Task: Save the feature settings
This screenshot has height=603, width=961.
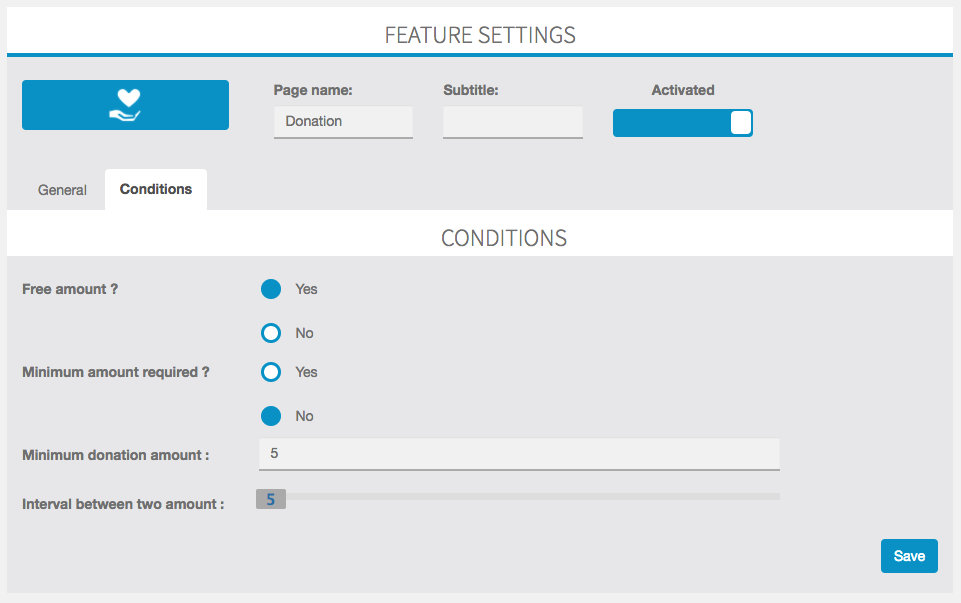Action: coord(910,556)
